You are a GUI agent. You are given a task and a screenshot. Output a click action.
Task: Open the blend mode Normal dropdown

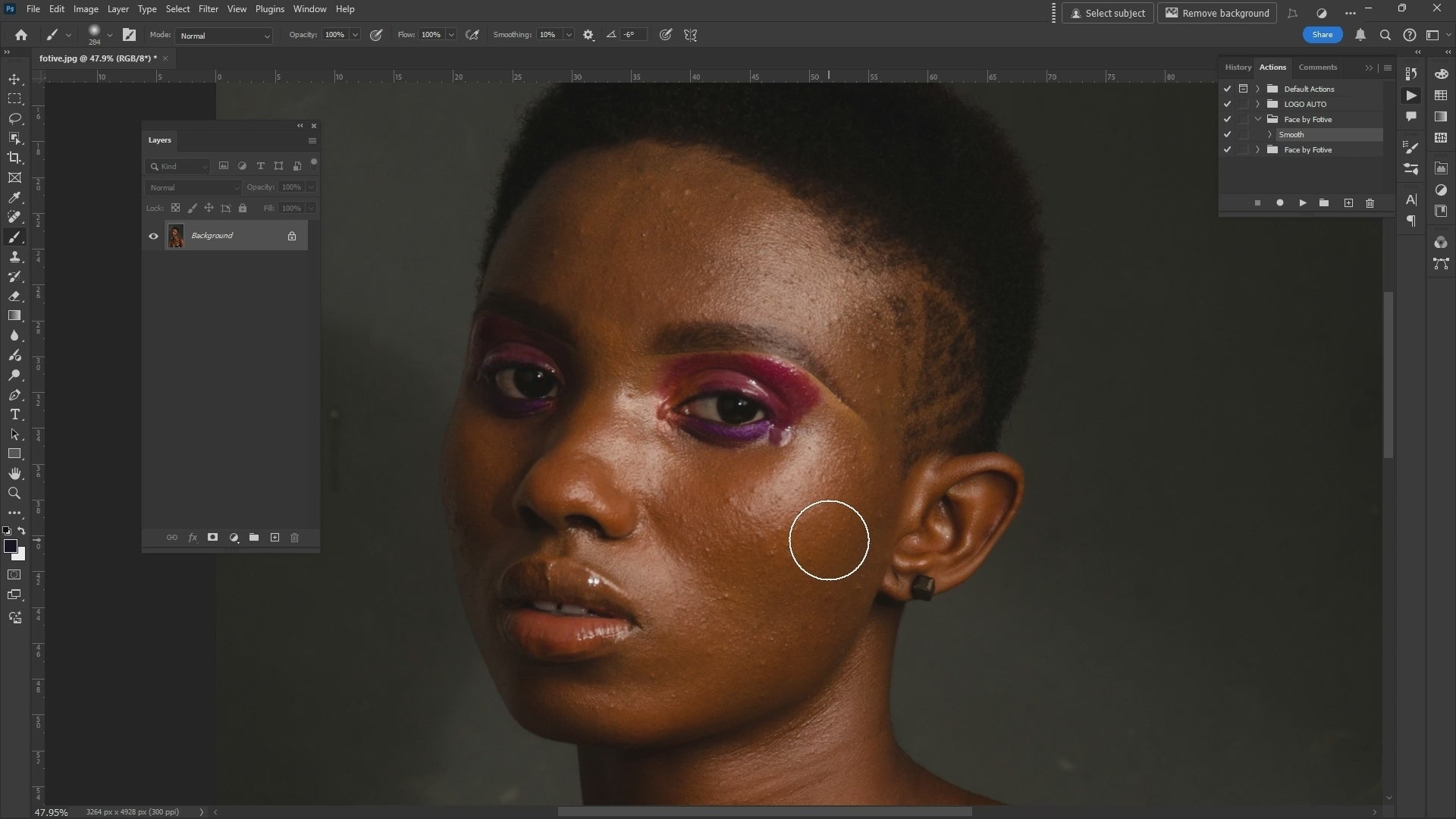pyautogui.click(x=193, y=187)
